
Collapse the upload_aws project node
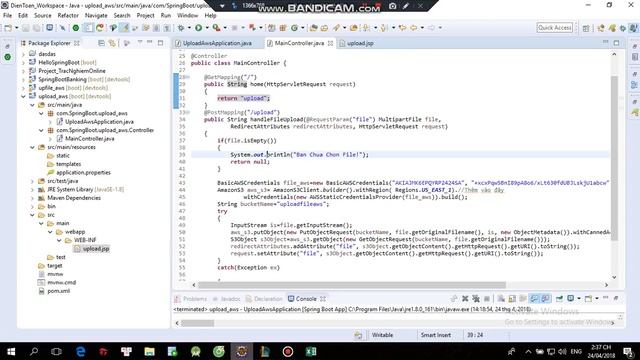tap(23, 96)
